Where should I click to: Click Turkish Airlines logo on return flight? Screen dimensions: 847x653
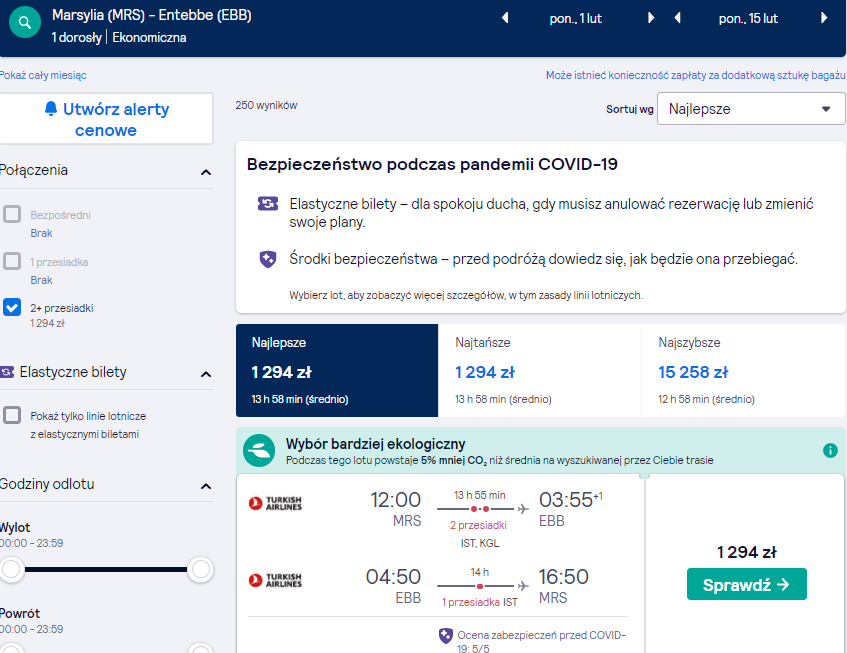(275, 580)
